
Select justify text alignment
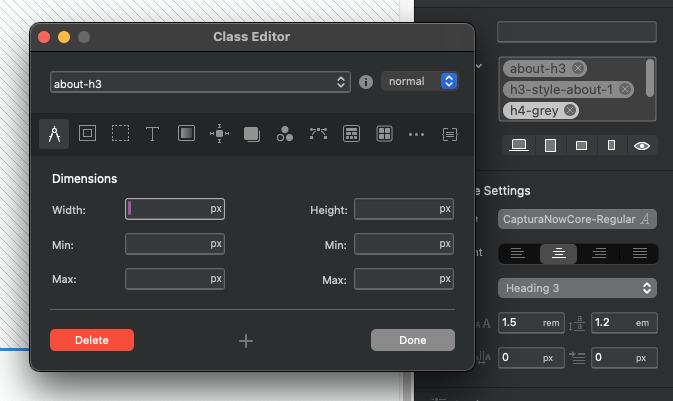point(636,254)
